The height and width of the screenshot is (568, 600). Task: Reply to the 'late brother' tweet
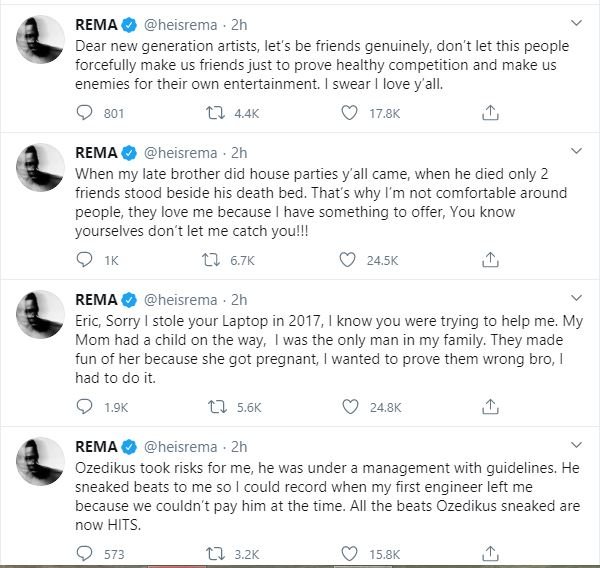click(x=84, y=260)
